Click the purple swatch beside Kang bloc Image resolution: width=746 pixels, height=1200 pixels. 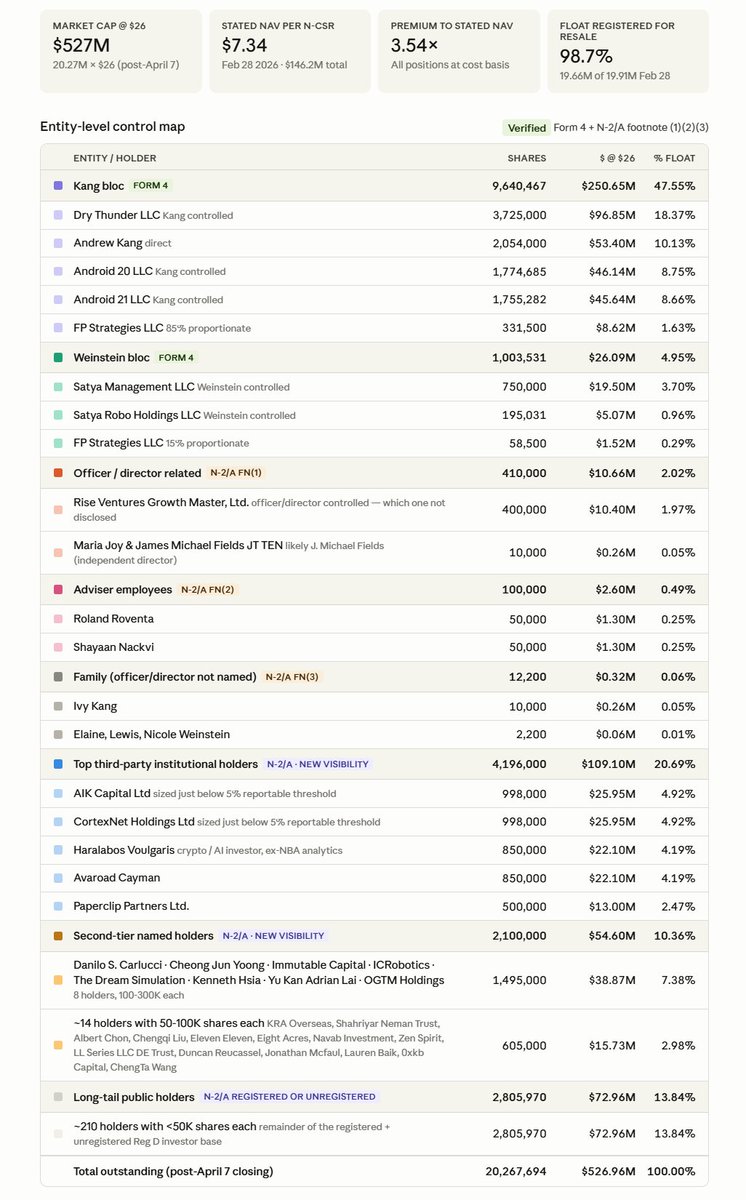point(58,186)
